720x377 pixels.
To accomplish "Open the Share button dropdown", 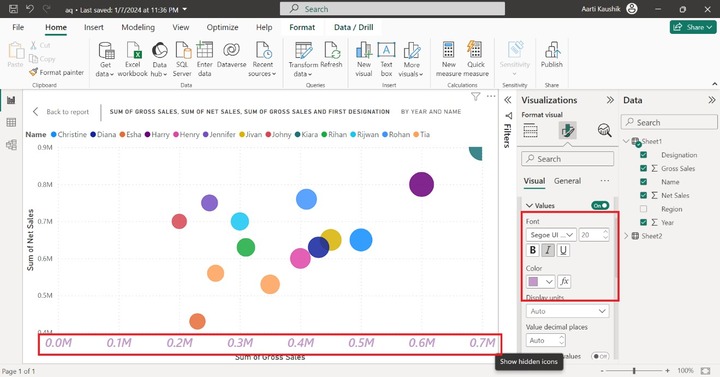I will click(x=693, y=27).
